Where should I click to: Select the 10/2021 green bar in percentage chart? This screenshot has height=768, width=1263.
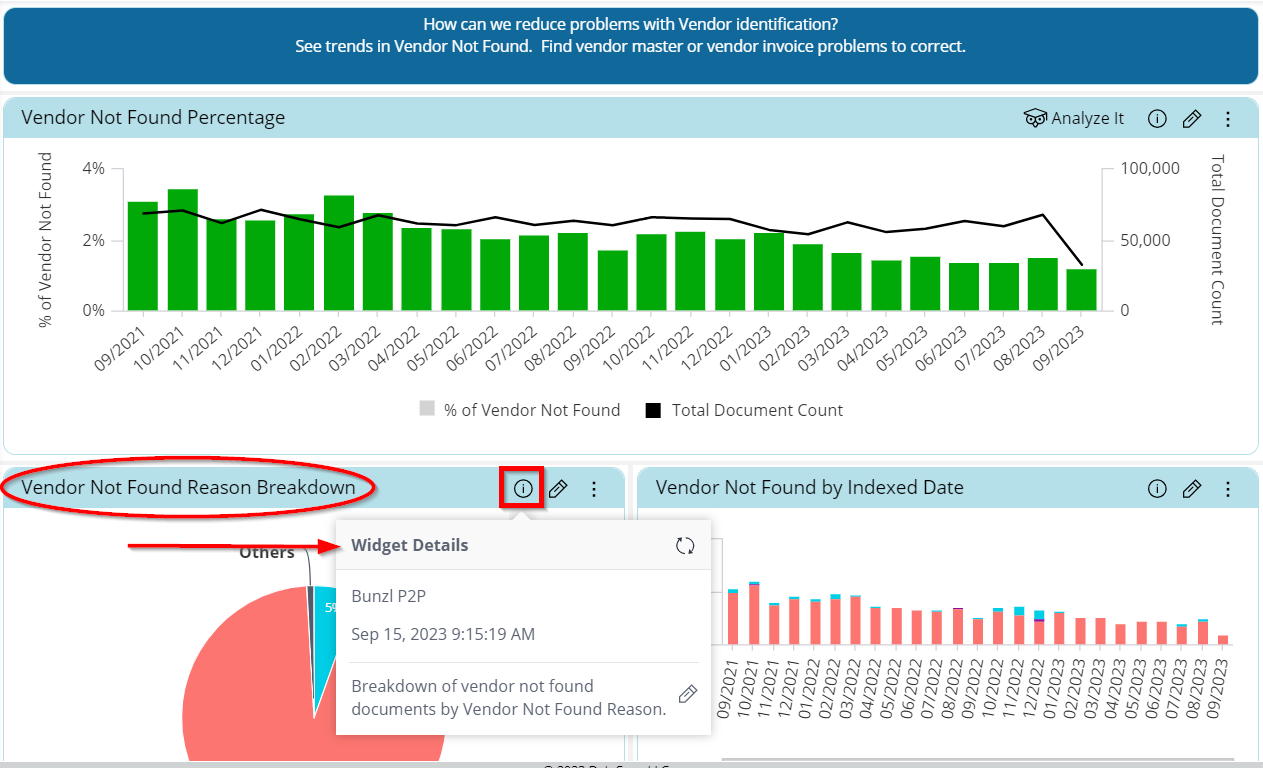pyautogui.click(x=182, y=249)
